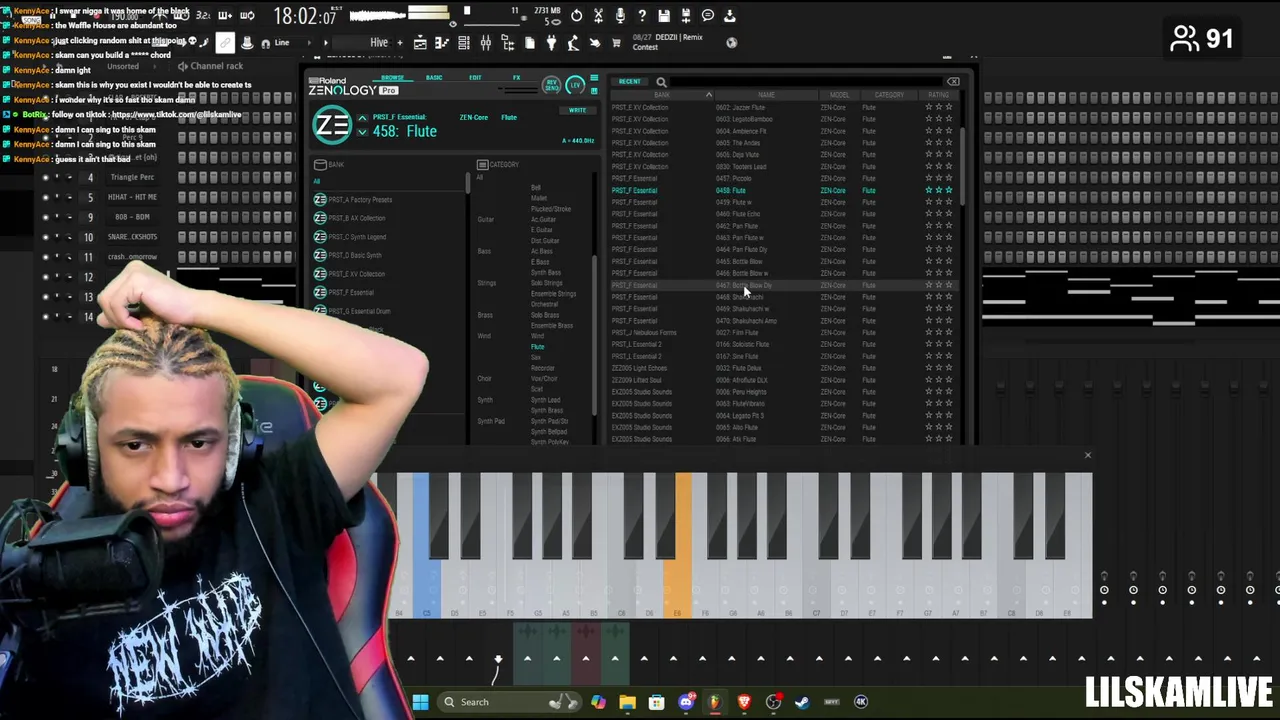This screenshot has height=720, width=1280.
Task: Switch to the FX tab in Zenology
Action: (x=517, y=78)
